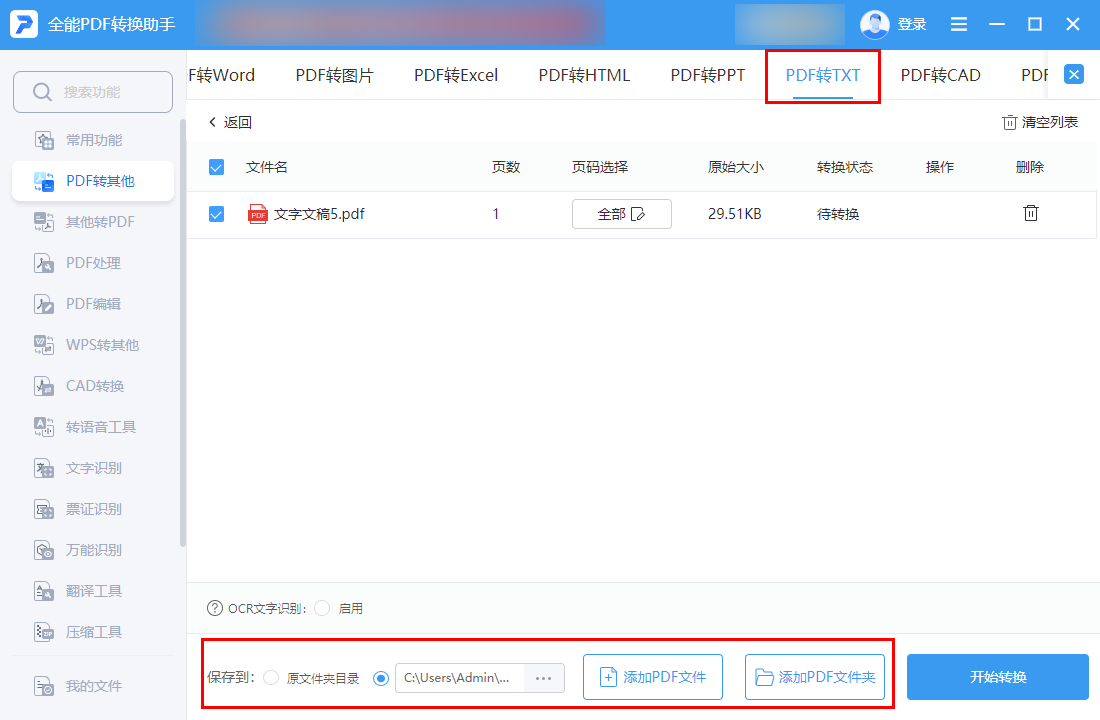Screen dimensions: 1100x720
Task: Add files using 添加PDF文件
Action: coord(652,677)
